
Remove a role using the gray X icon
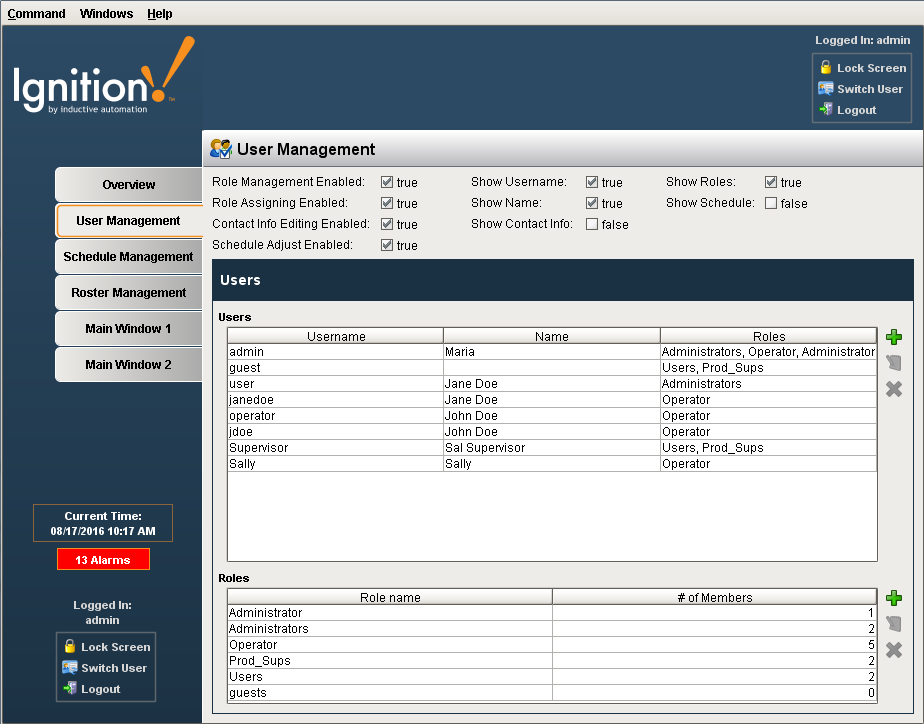pos(893,649)
